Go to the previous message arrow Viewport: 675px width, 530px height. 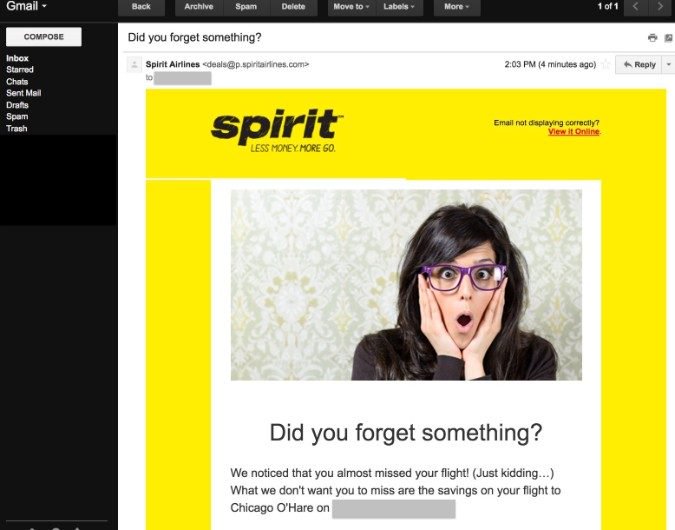(x=635, y=6)
